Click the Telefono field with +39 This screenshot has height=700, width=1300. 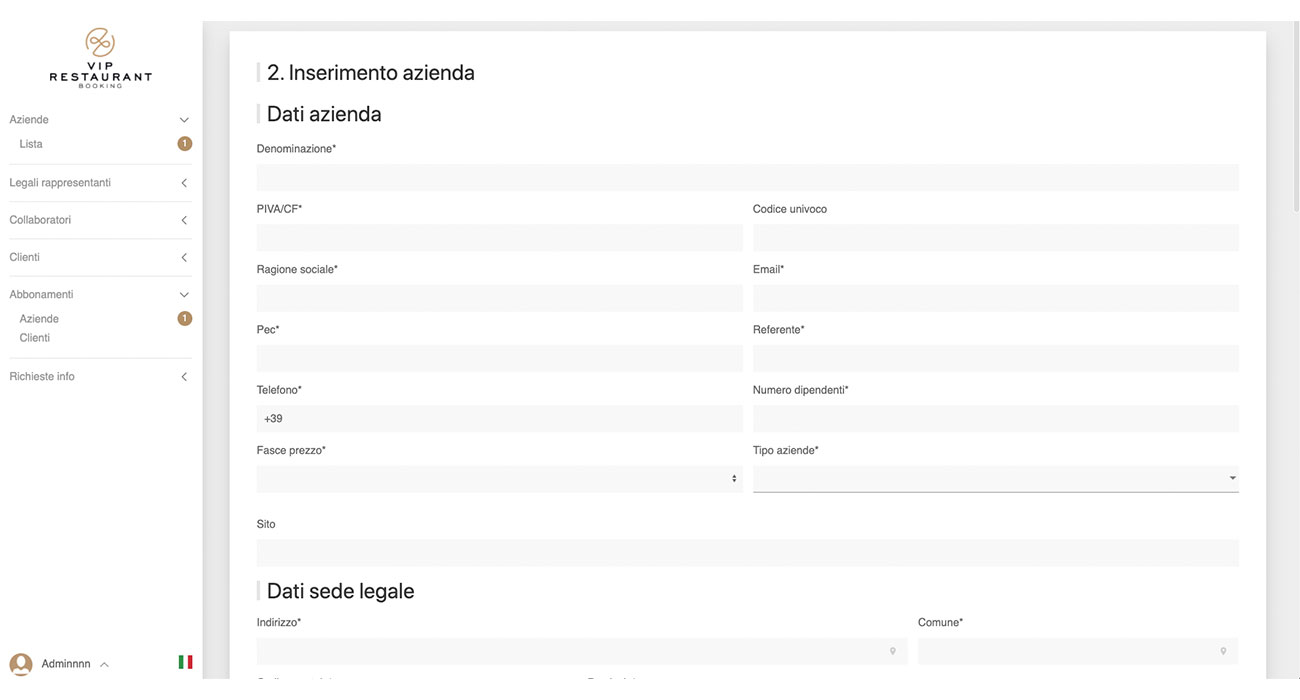coord(499,419)
